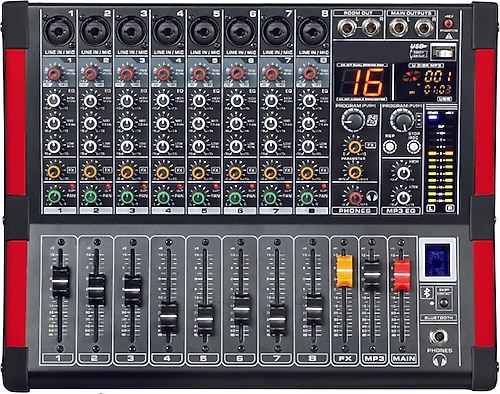Move the channel 7 fader
500x394 pixels.
point(277,320)
